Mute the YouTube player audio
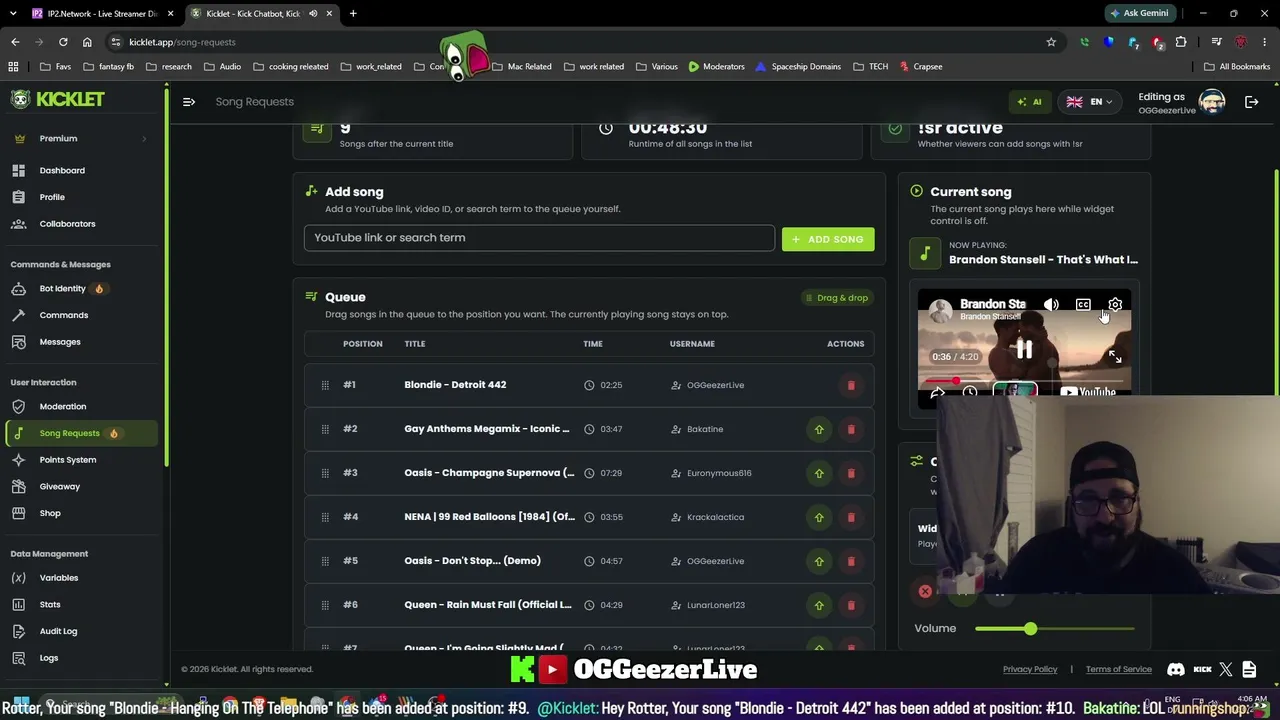The width and height of the screenshot is (1280, 720). (1051, 305)
